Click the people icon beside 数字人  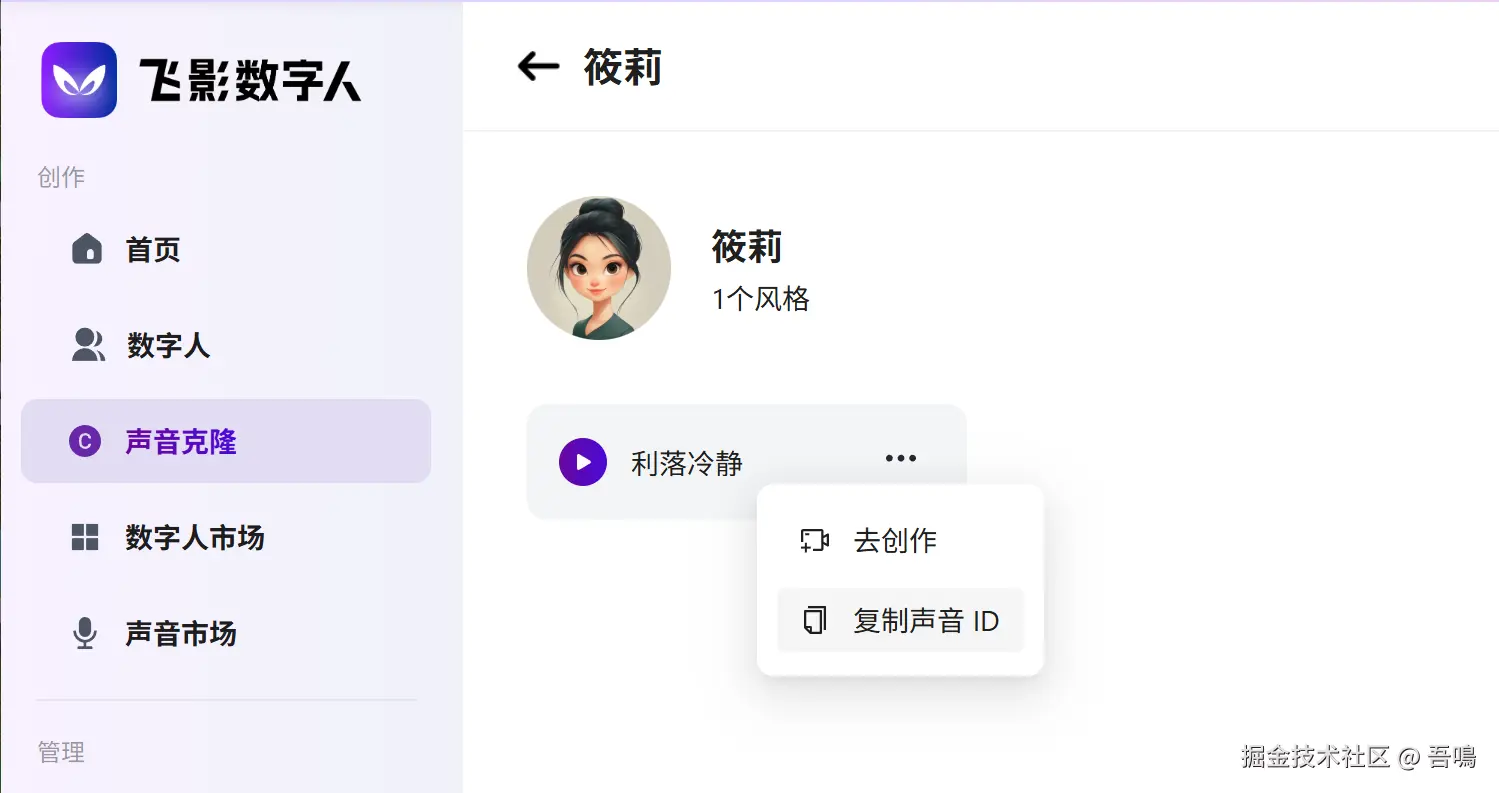(88, 345)
